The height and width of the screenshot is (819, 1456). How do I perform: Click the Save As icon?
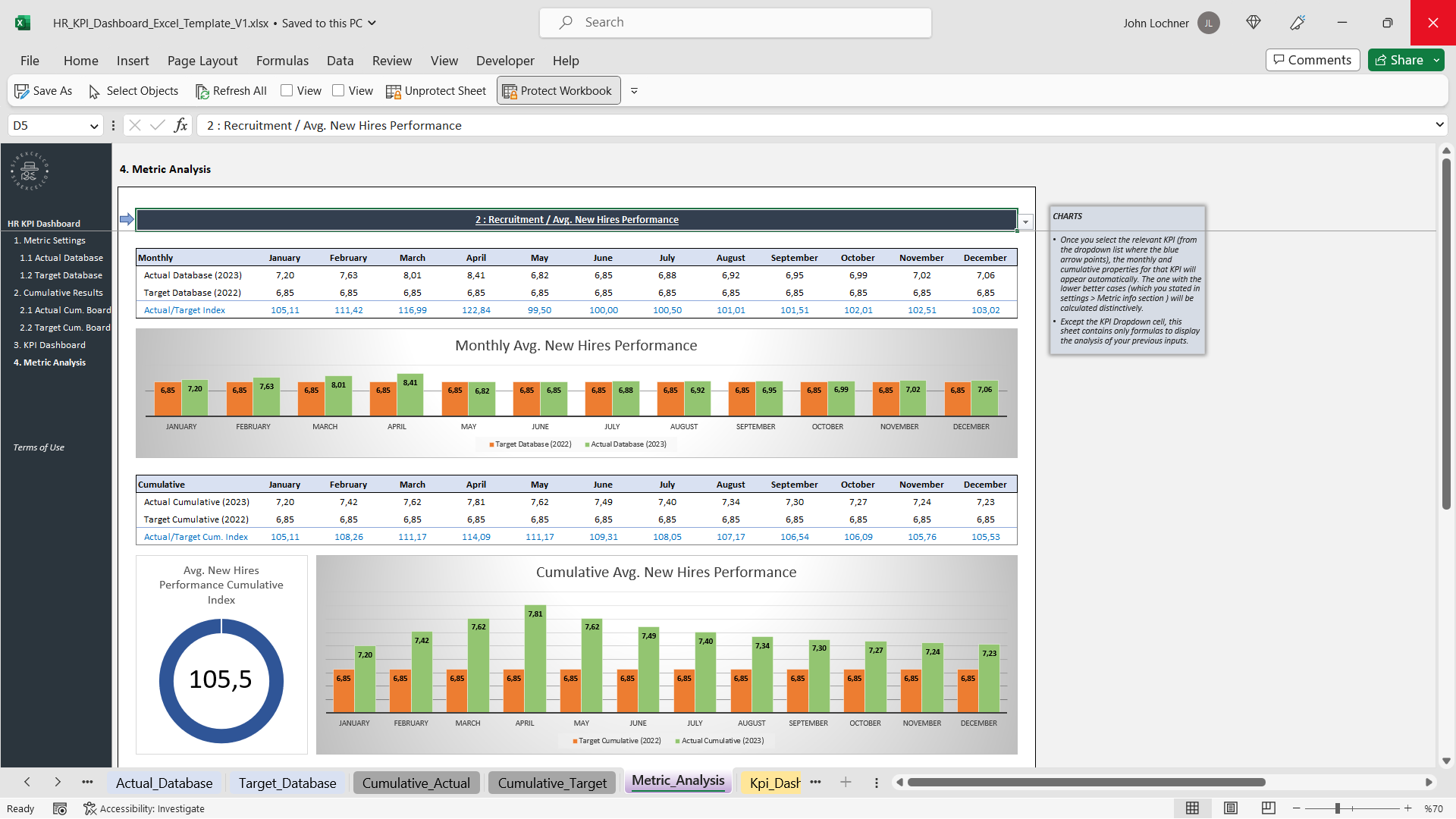(x=22, y=90)
